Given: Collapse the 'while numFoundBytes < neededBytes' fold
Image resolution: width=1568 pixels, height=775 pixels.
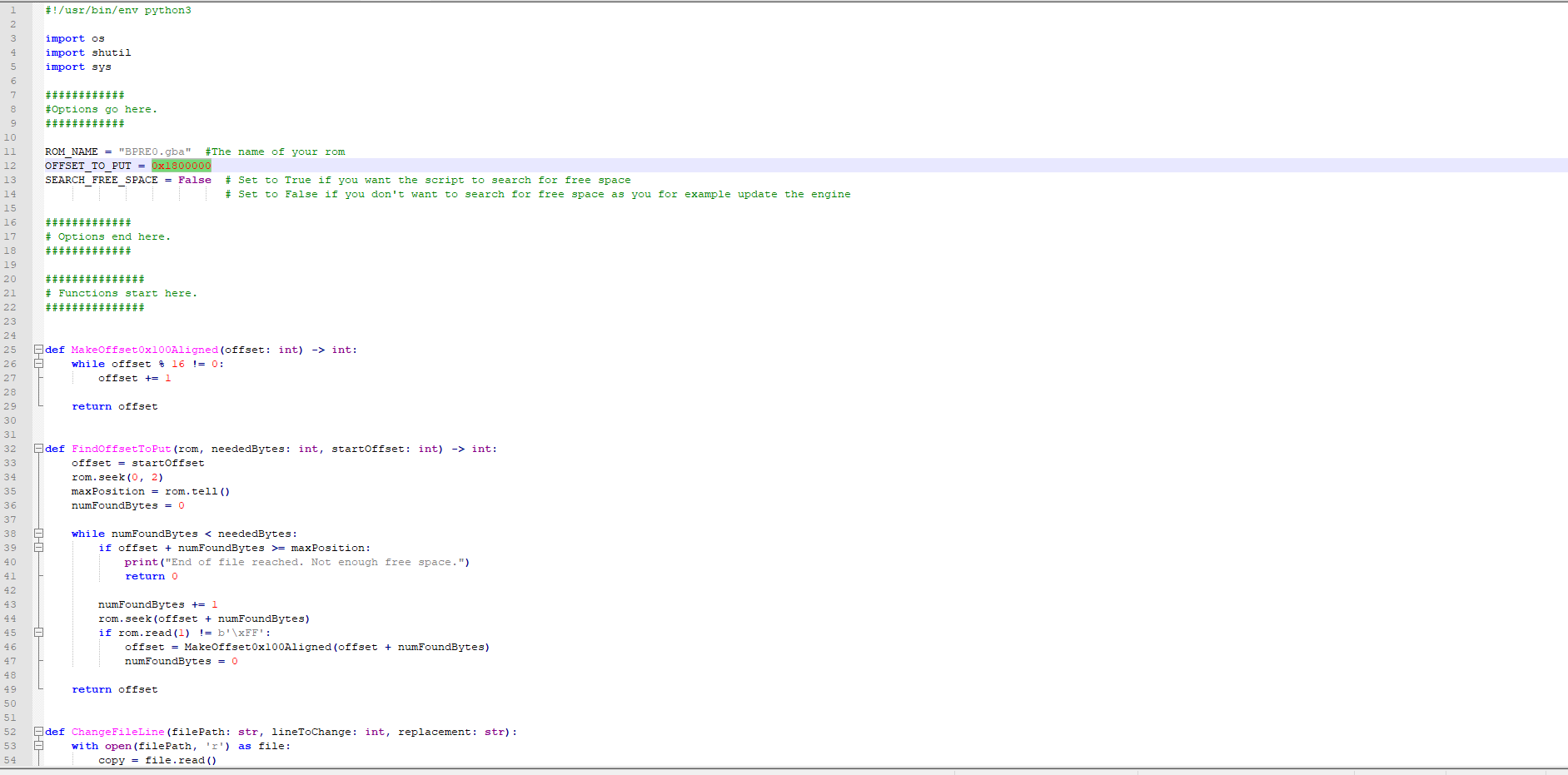Looking at the screenshot, I should (x=38, y=534).
